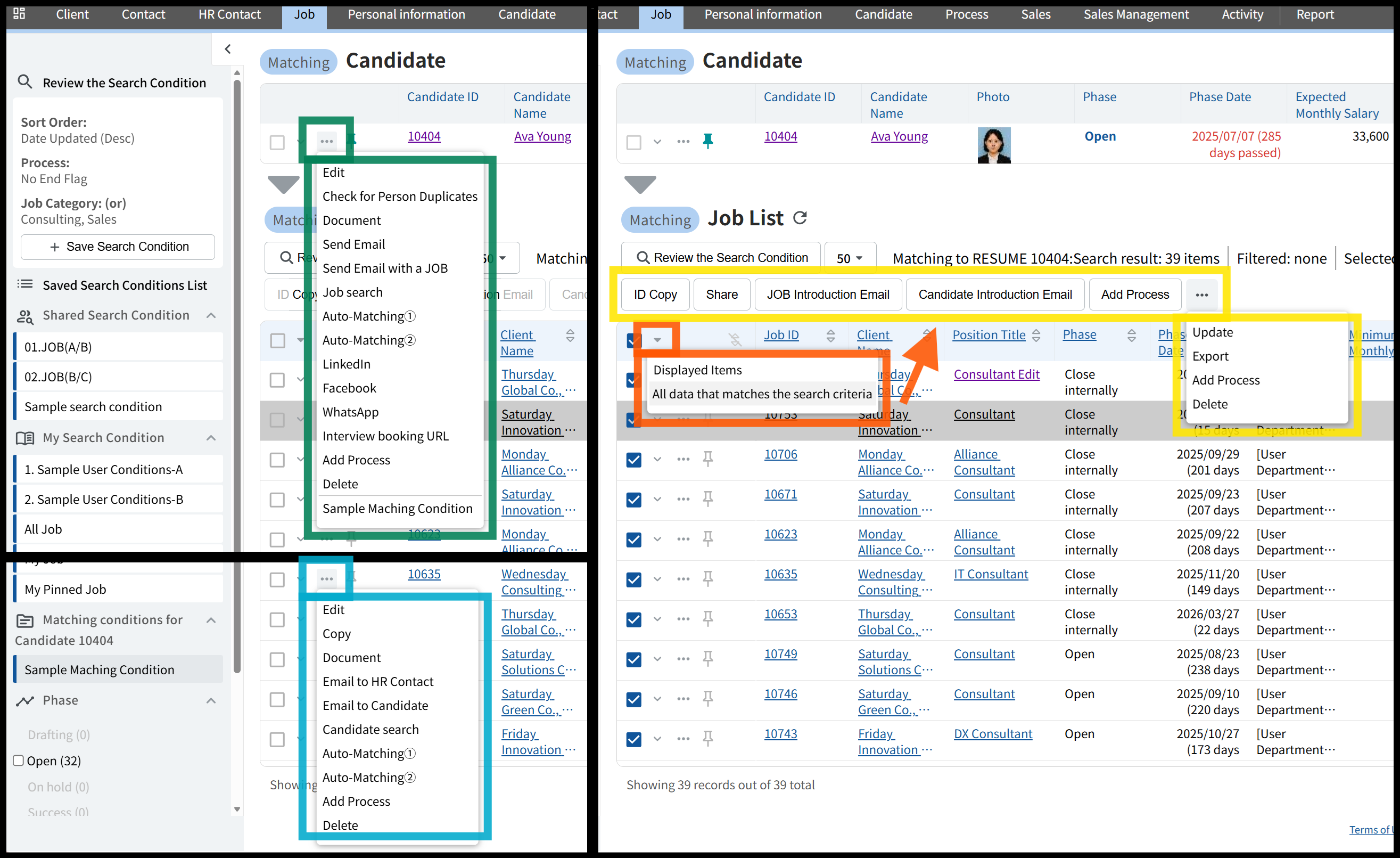Screen dimensions: 1400x858
Task: Uncheck the checkbox for job 10623
Action: pos(633,539)
